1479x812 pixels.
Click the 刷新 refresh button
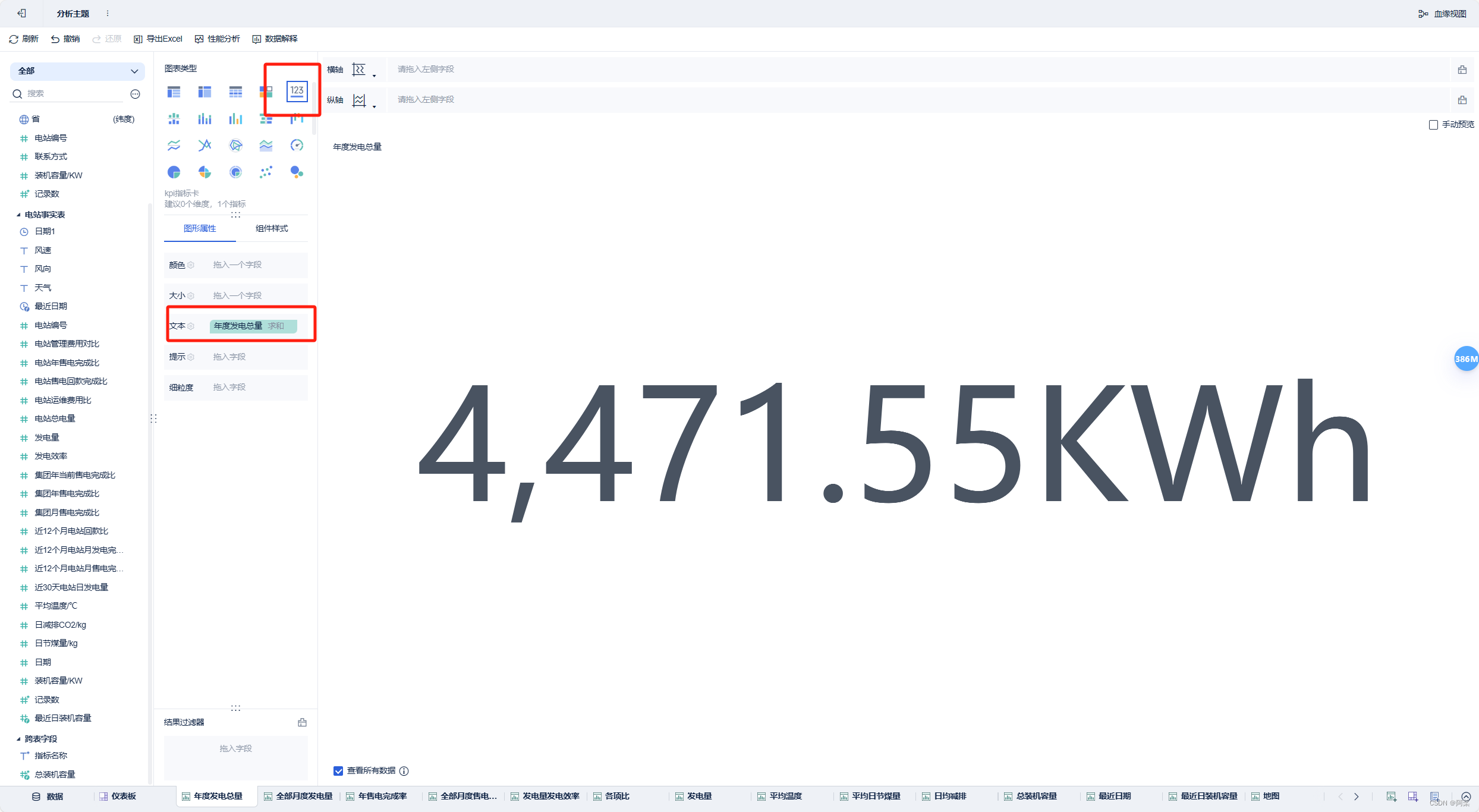[24, 39]
